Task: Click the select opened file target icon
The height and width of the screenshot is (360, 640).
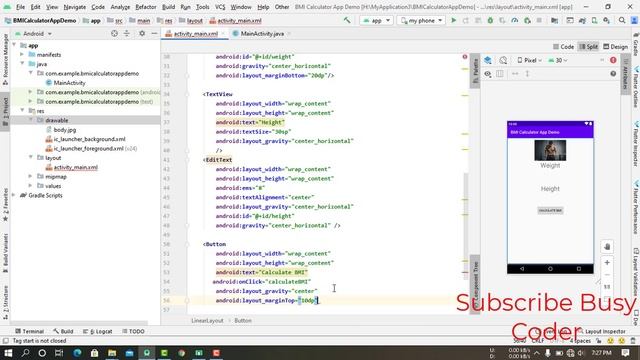Action: (114, 33)
